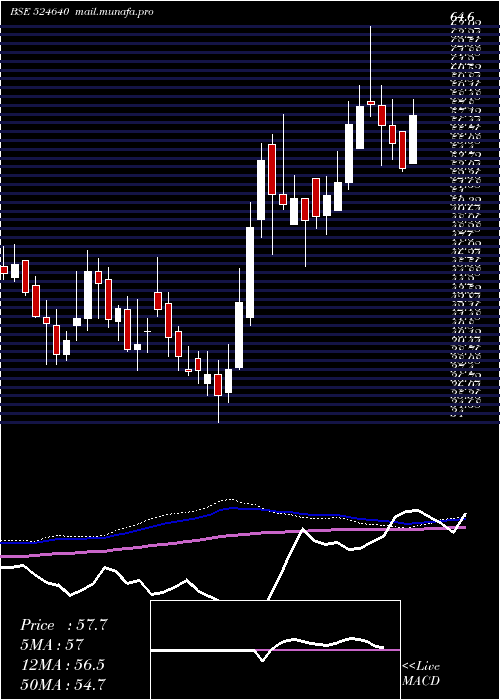The image size is (500, 700).
Task: Click the '<<Live MACD' label
Action: 421,674
